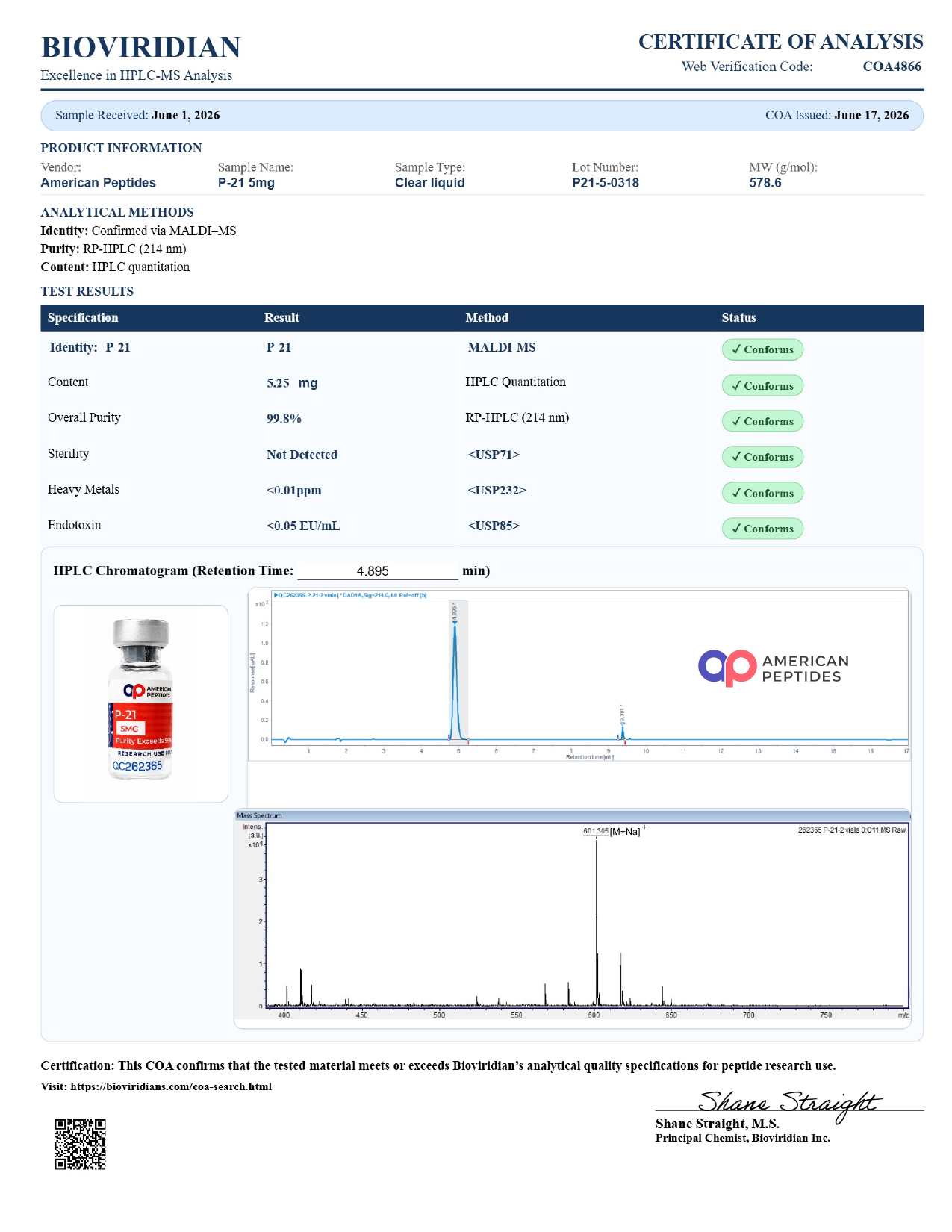Viewport: 952px width, 1232px height.
Task: Click the American Peptides logo on chromatogram
Action: pos(774,668)
